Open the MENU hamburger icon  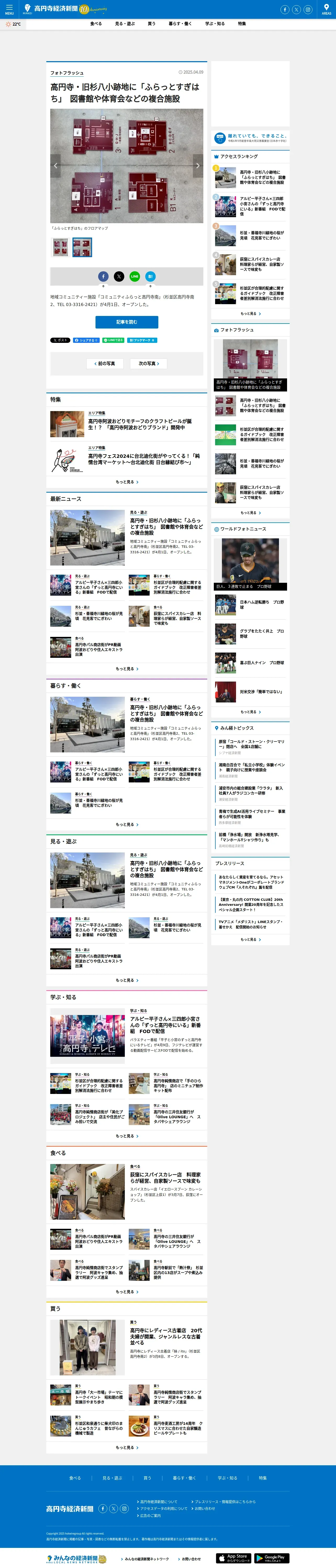click(x=9, y=9)
